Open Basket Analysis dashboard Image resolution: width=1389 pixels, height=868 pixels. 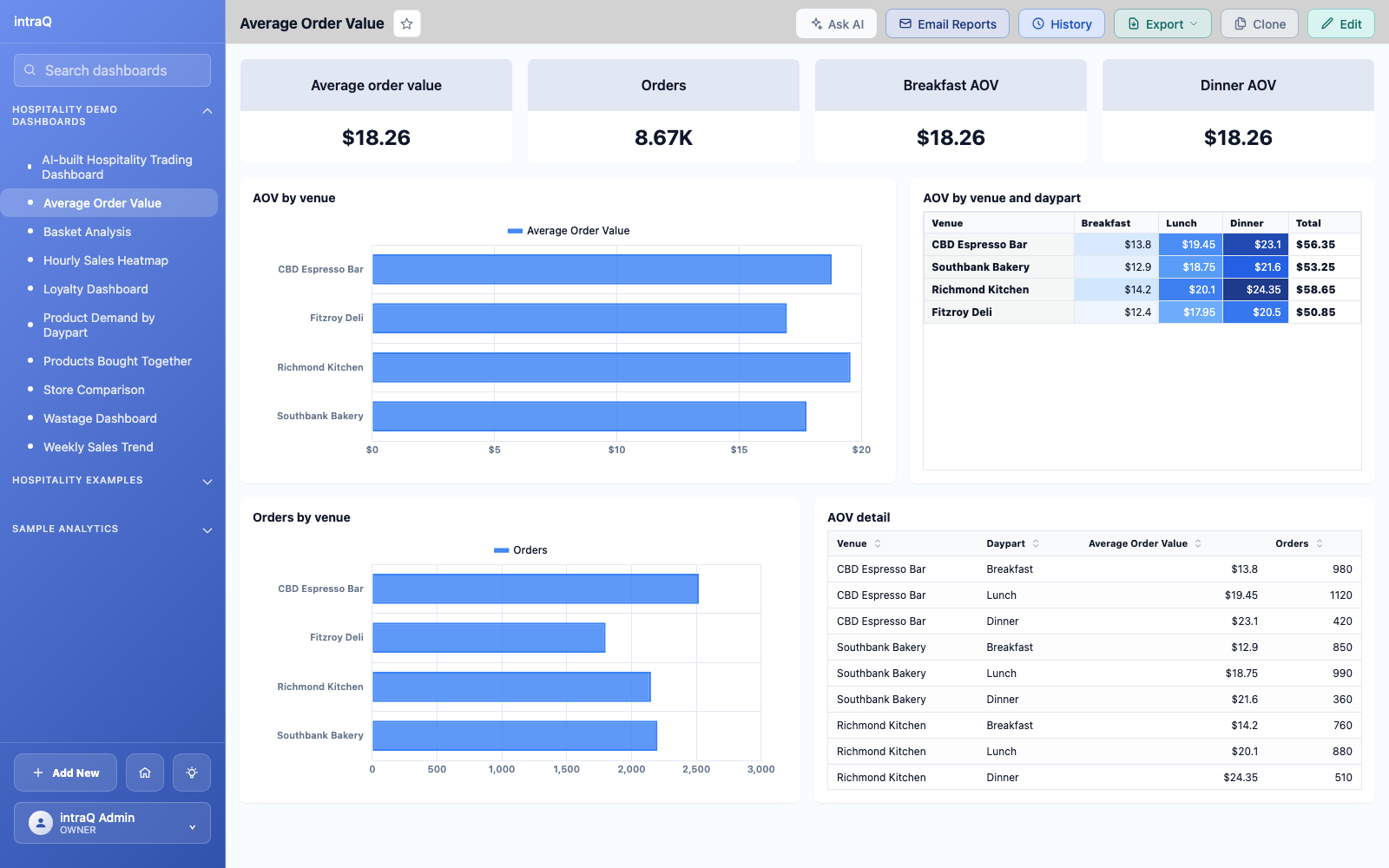(87, 232)
